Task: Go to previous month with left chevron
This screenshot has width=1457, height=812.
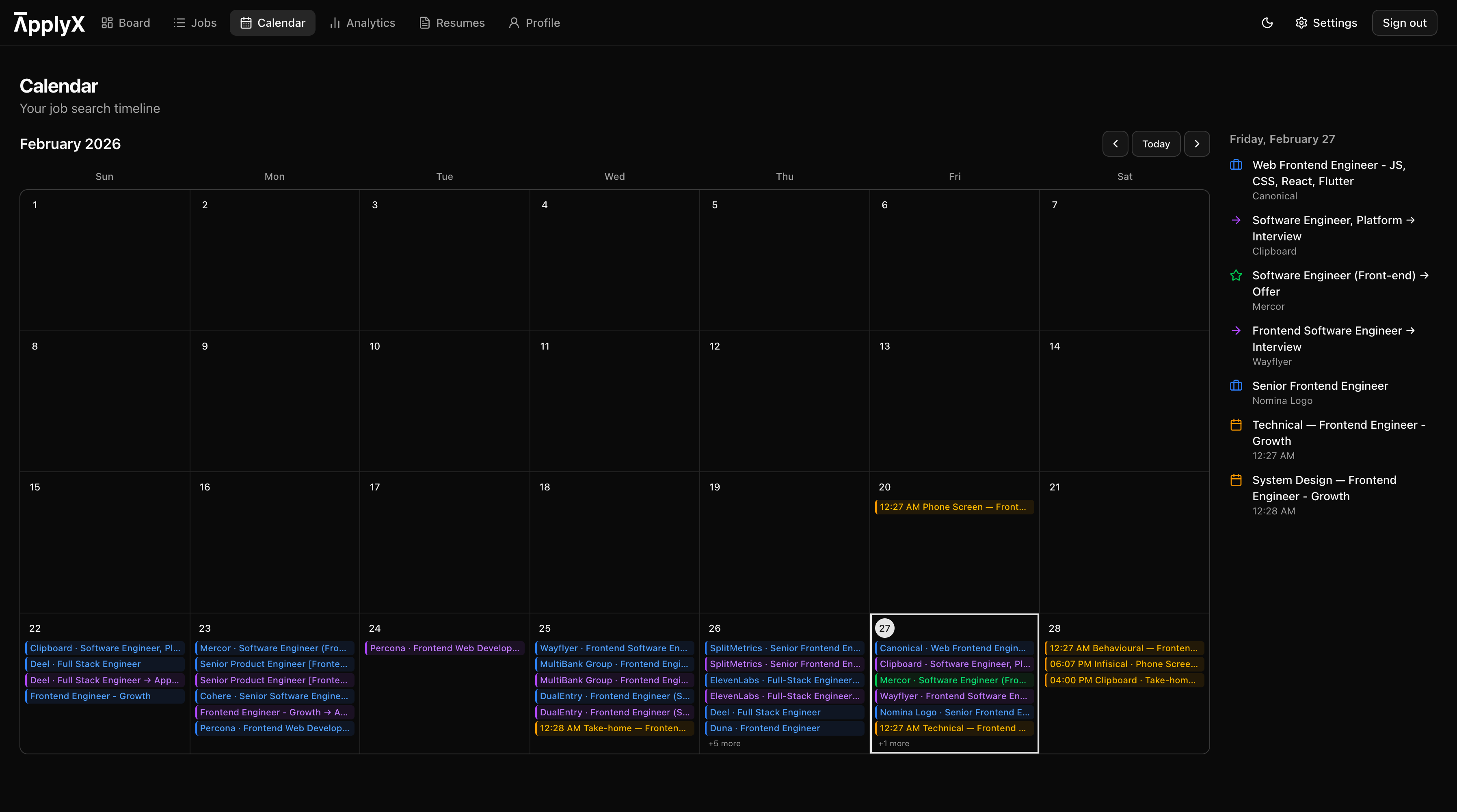Action: [1115, 144]
